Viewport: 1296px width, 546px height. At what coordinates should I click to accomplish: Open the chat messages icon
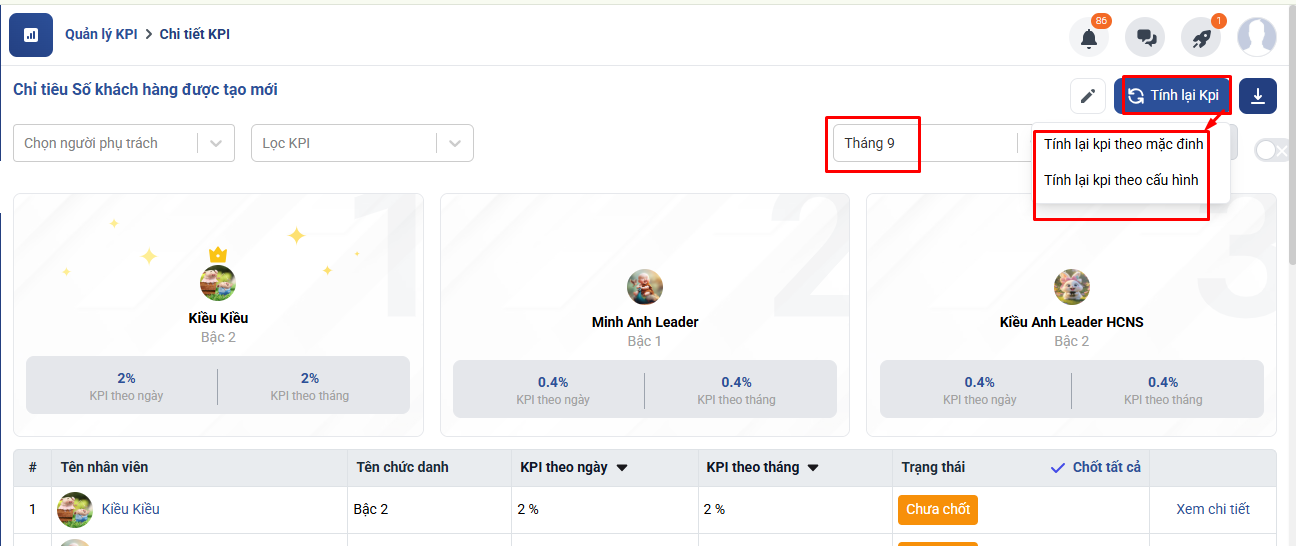pos(1145,38)
